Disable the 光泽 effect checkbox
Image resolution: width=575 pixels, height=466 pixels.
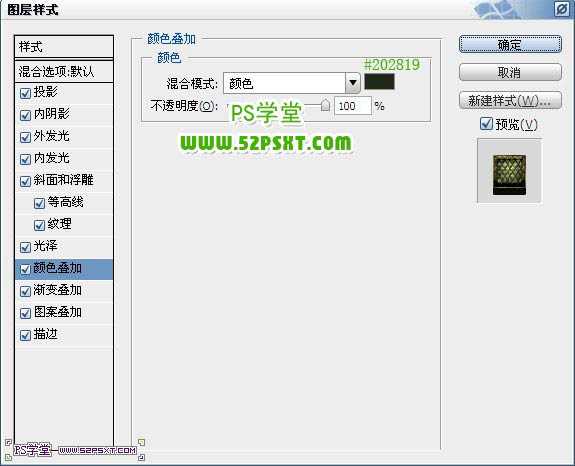click(x=25, y=247)
